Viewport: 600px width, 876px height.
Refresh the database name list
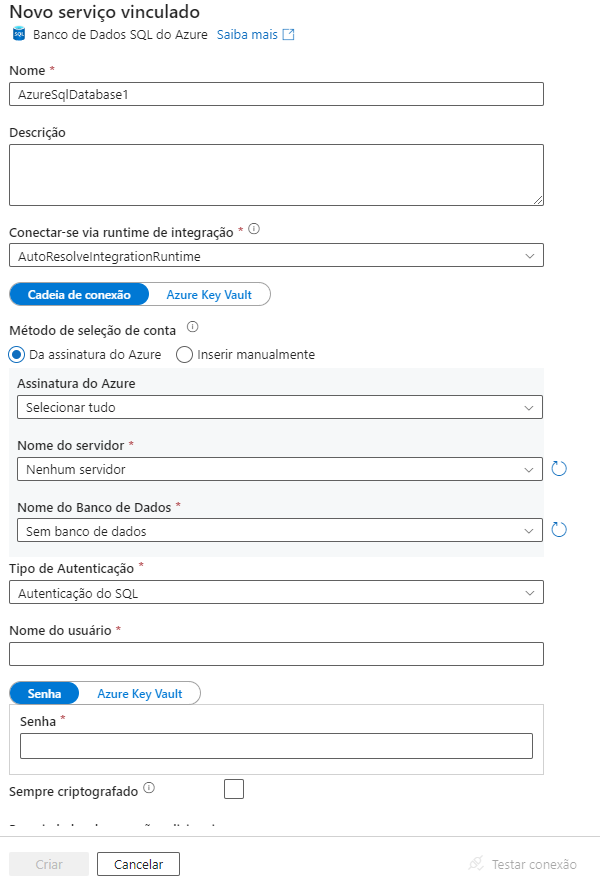(559, 529)
